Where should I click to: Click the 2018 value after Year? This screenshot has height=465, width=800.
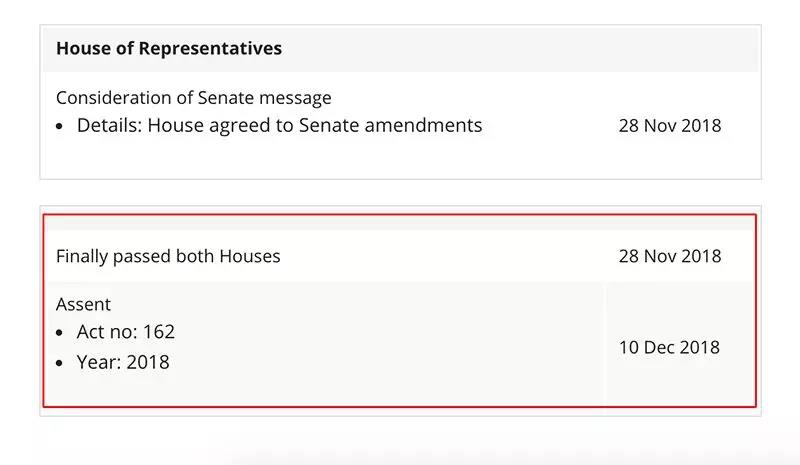coord(148,362)
